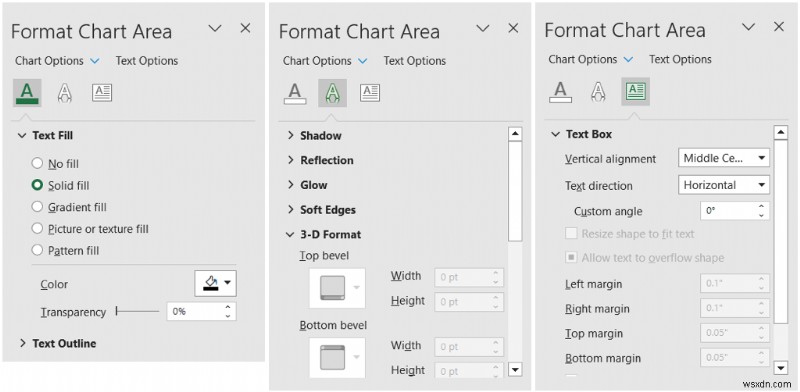Select Textbox icon in left pane
This screenshot has height=392, width=800.
pyautogui.click(x=102, y=93)
